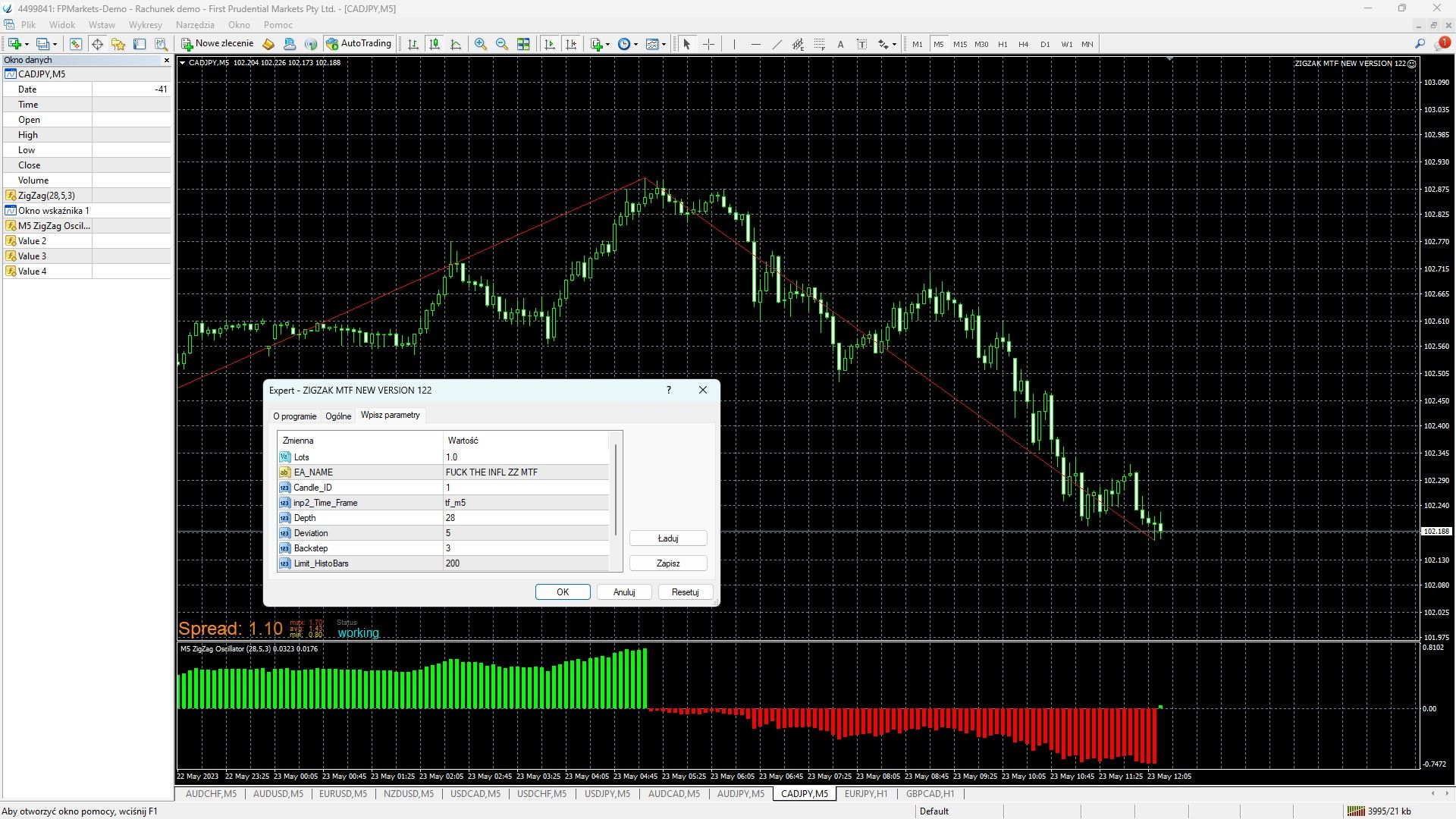This screenshot has width=1456, height=819.
Task: Switch to the Ogólne tab
Action: [x=338, y=416]
